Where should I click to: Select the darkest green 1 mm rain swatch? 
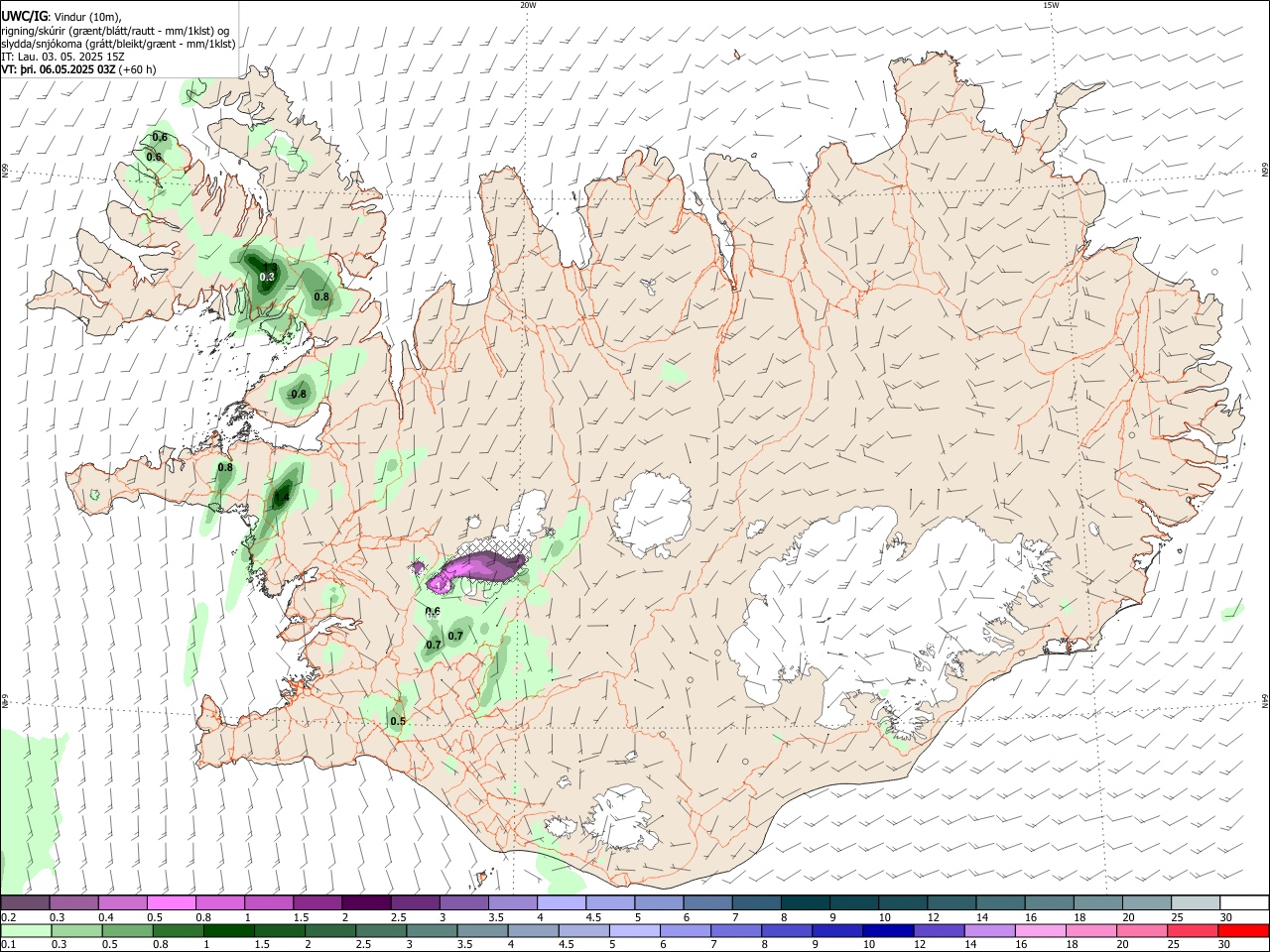(x=229, y=930)
